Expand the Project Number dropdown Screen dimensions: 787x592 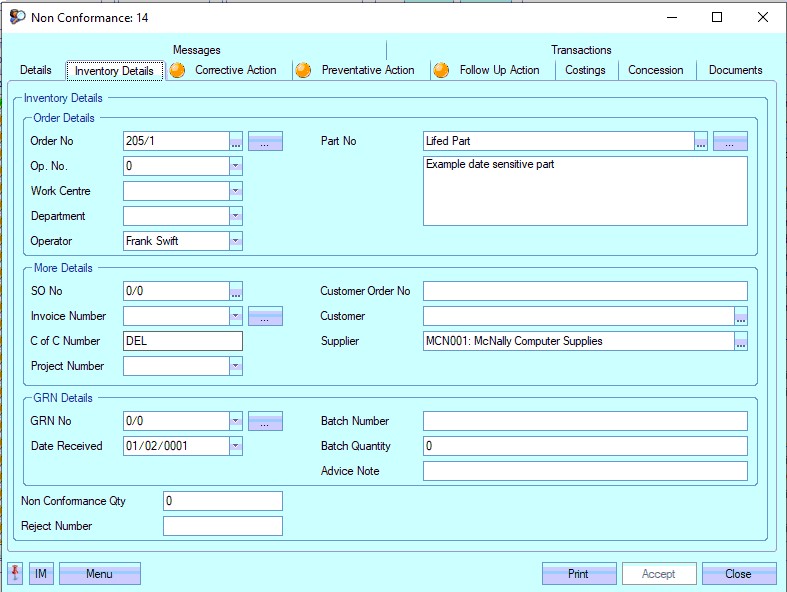(x=235, y=366)
